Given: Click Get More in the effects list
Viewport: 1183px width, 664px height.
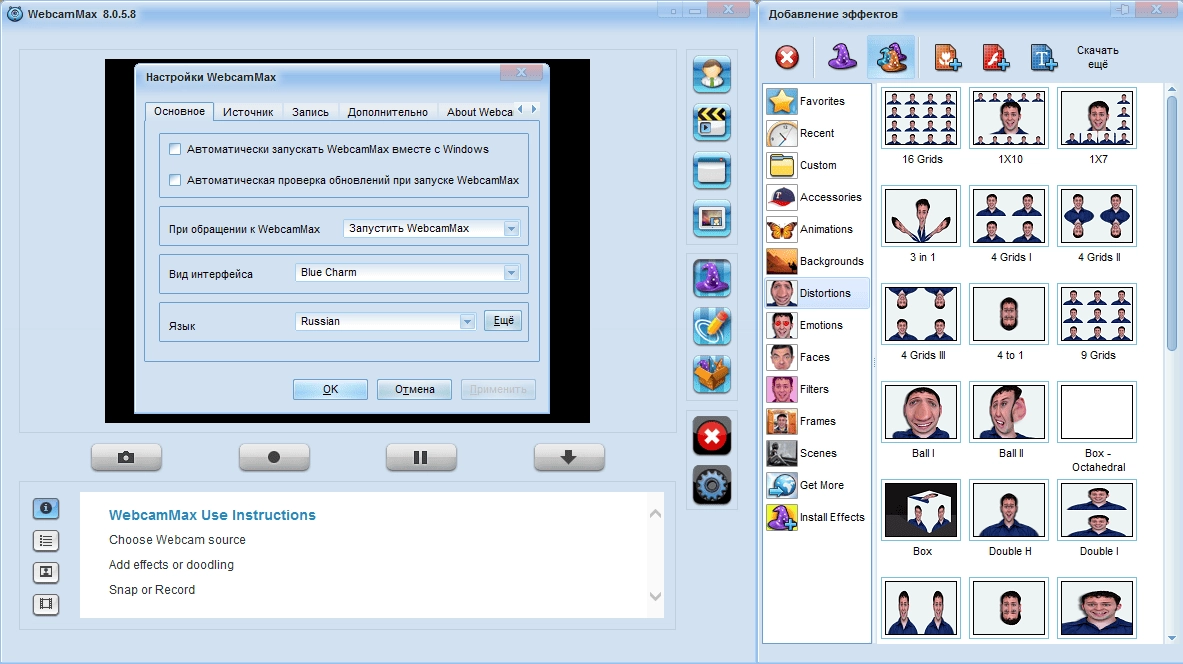Looking at the screenshot, I should pyautogui.click(x=816, y=485).
